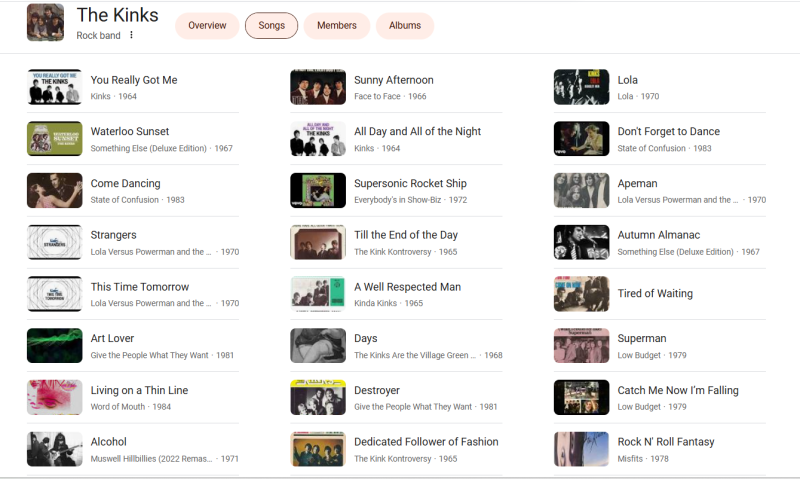
Task: Switch to the Overview tab
Action: (207, 25)
